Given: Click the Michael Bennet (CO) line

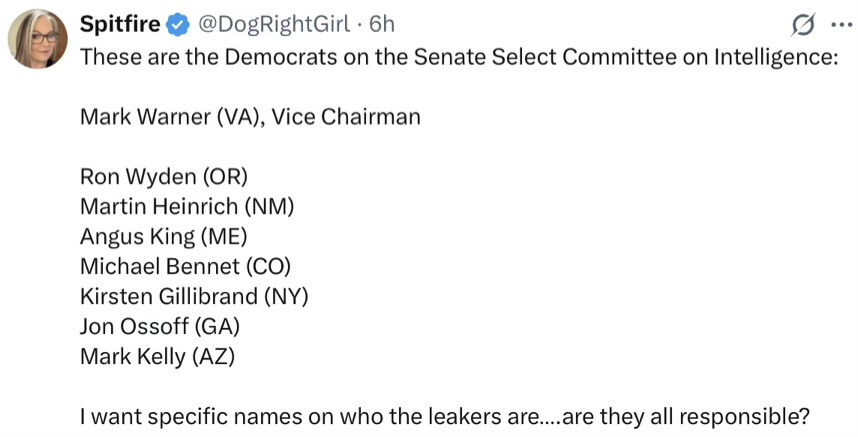Looking at the screenshot, I should click(x=185, y=266).
